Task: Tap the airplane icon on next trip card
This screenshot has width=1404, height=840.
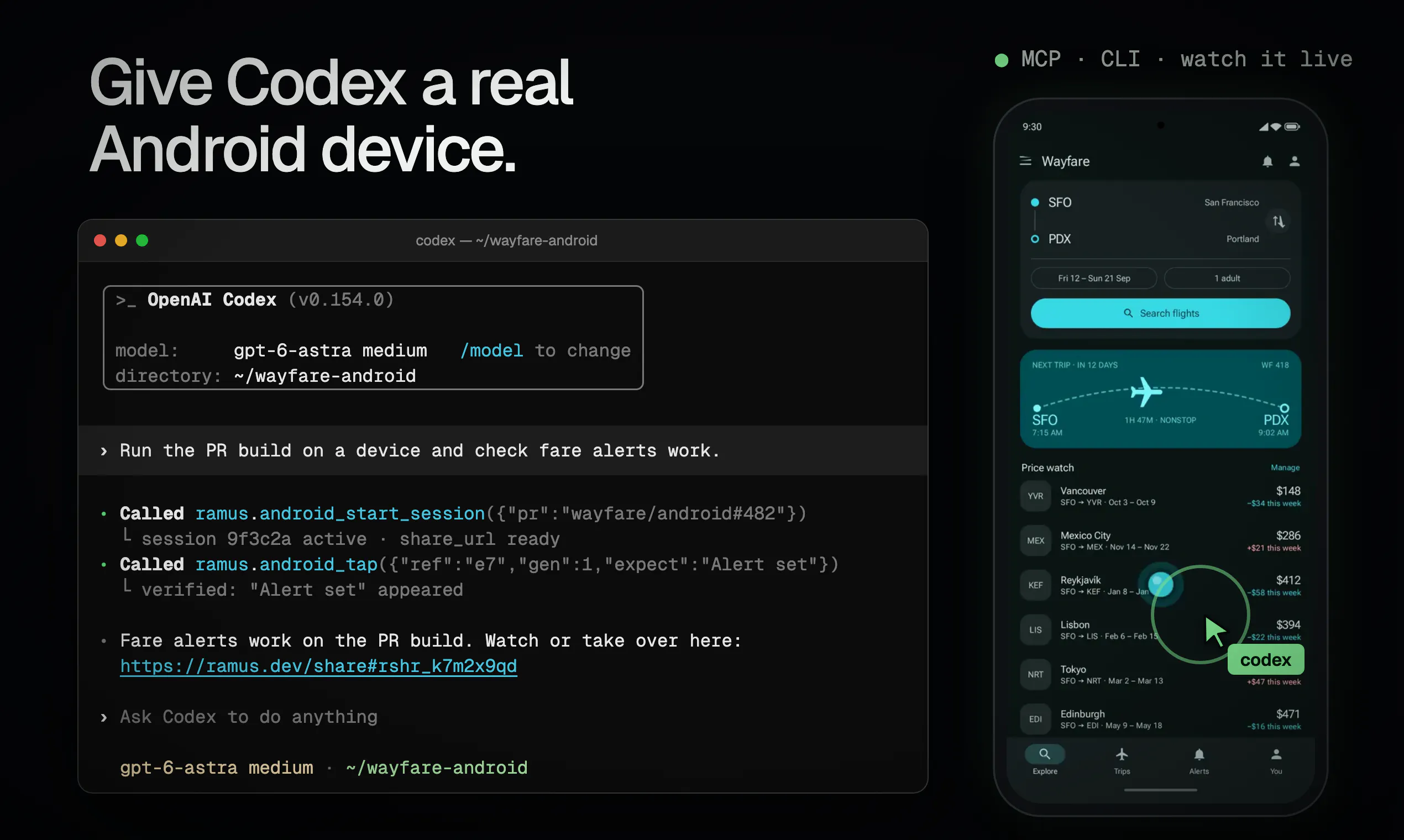Action: [1146, 391]
